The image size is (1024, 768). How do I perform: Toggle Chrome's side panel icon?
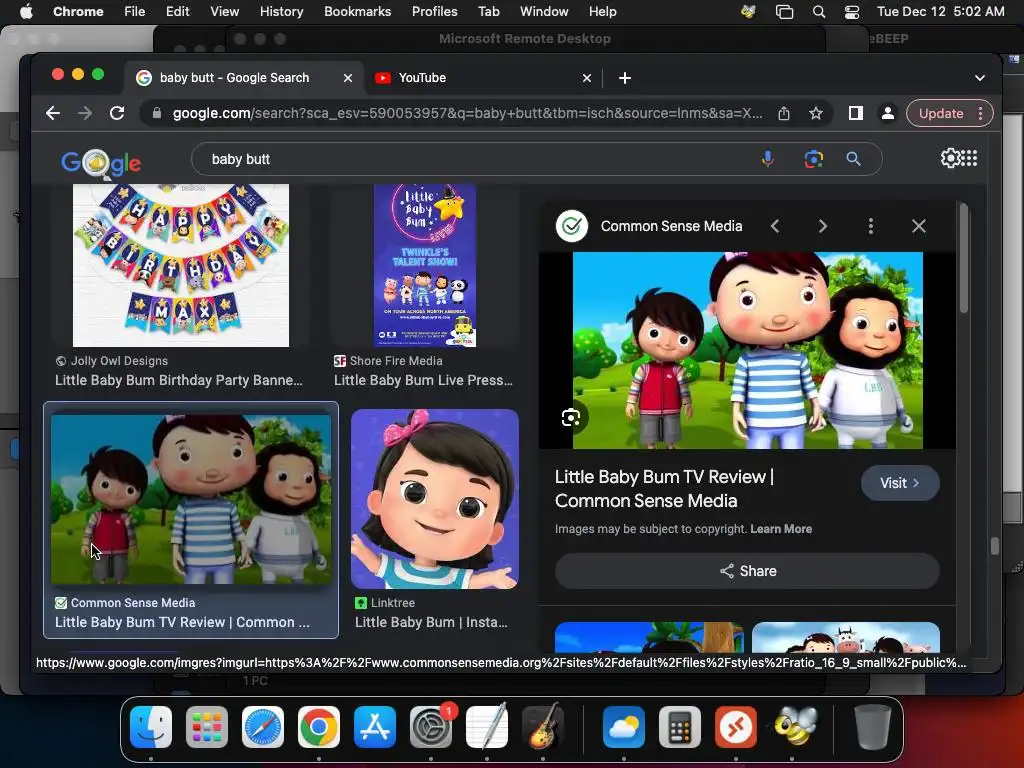tap(856, 113)
